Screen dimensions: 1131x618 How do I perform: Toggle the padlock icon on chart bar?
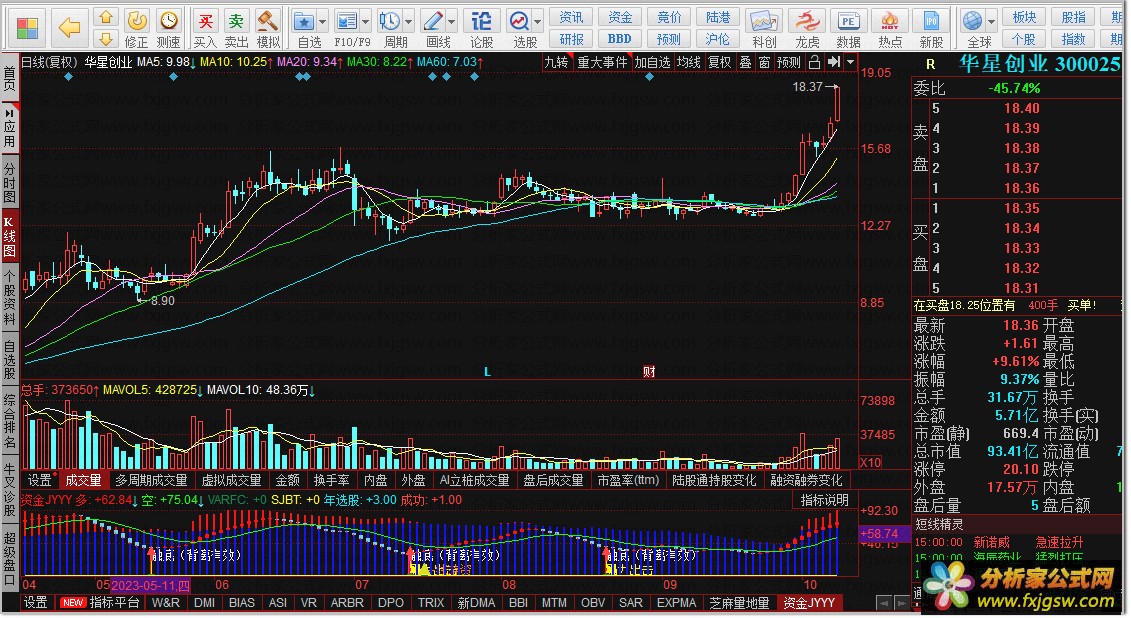click(x=814, y=63)
